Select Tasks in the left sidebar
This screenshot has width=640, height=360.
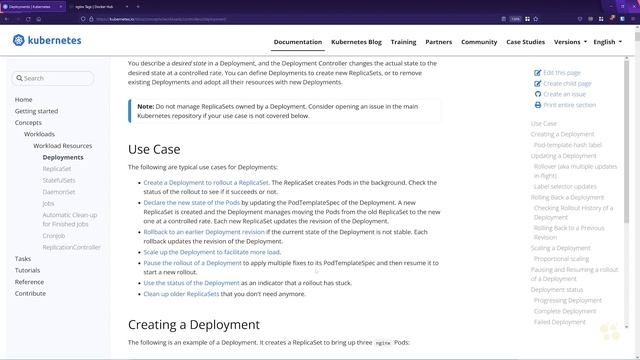(23, 258)
